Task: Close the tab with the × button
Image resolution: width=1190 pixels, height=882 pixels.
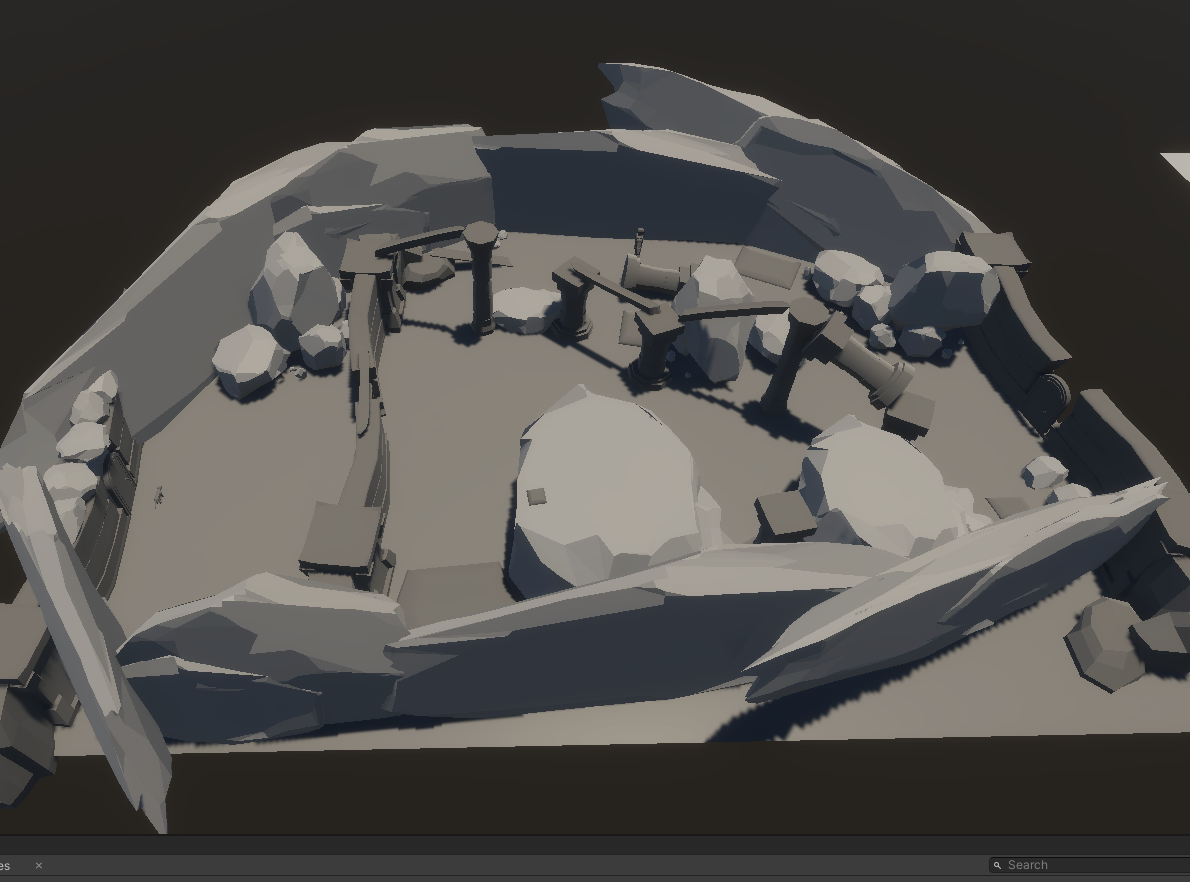Action: coord(39,865)
